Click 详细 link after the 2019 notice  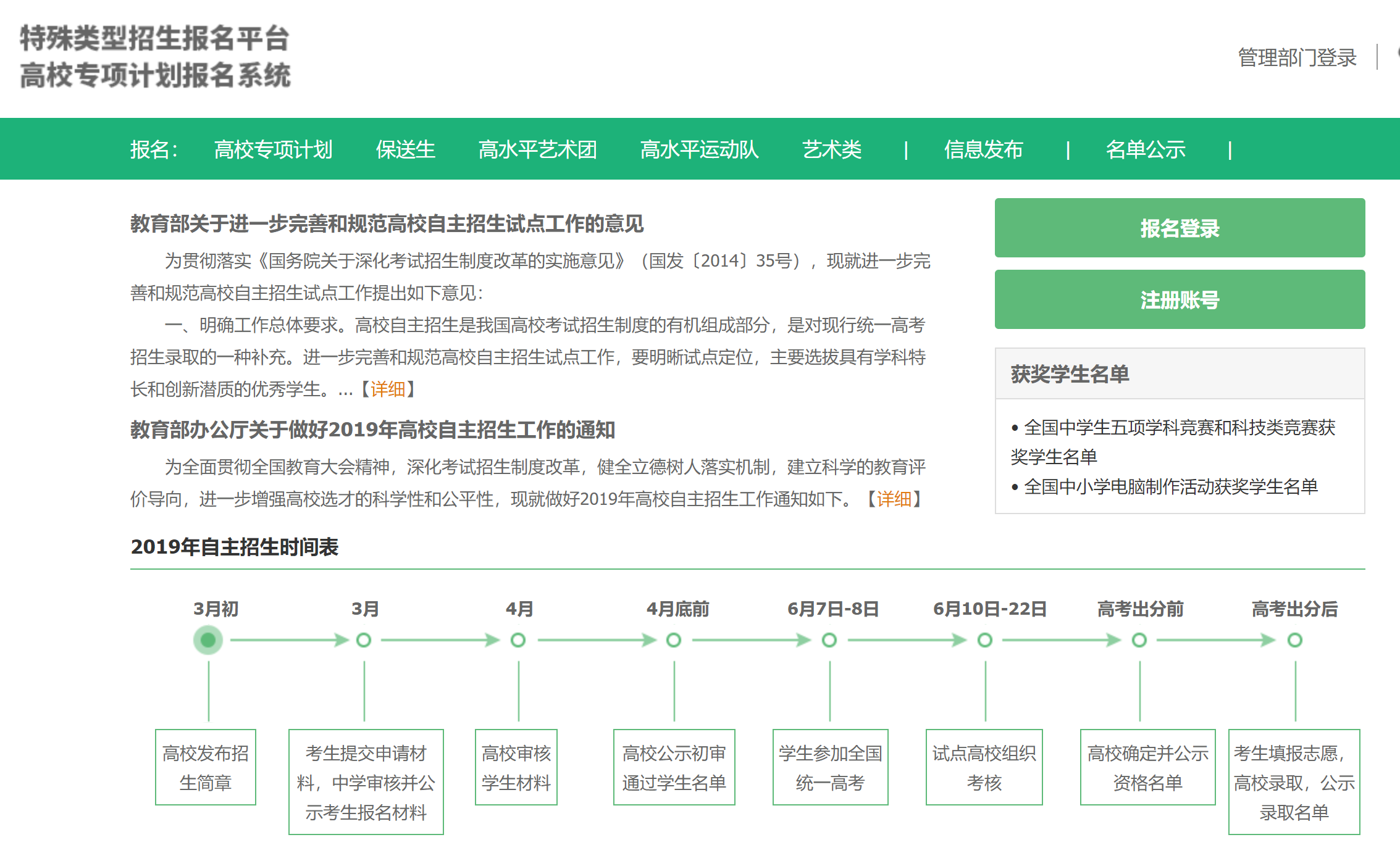(x=894, y=499)
